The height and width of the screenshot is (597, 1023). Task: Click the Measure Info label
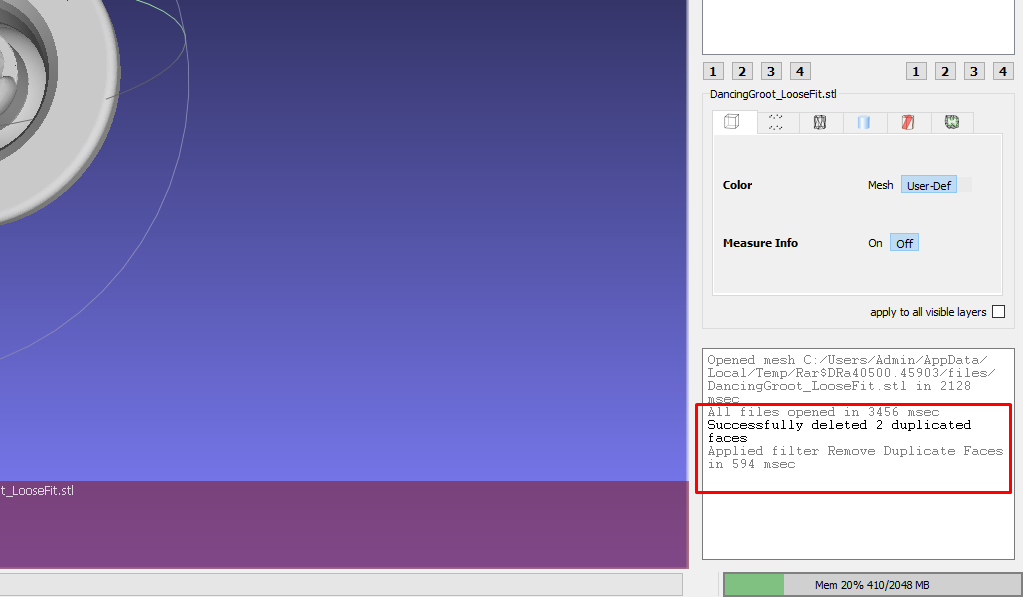tap(760, 243)
